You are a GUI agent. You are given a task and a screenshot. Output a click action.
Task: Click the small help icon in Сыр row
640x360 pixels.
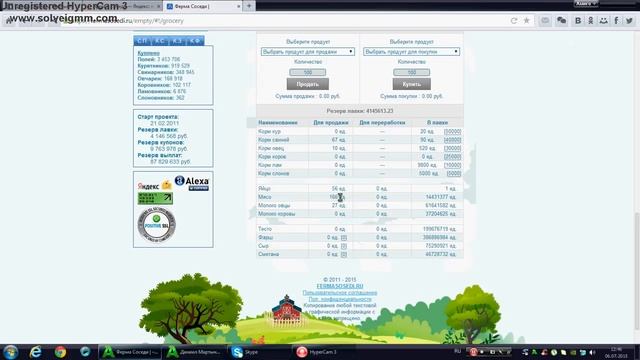coord(344,246)
